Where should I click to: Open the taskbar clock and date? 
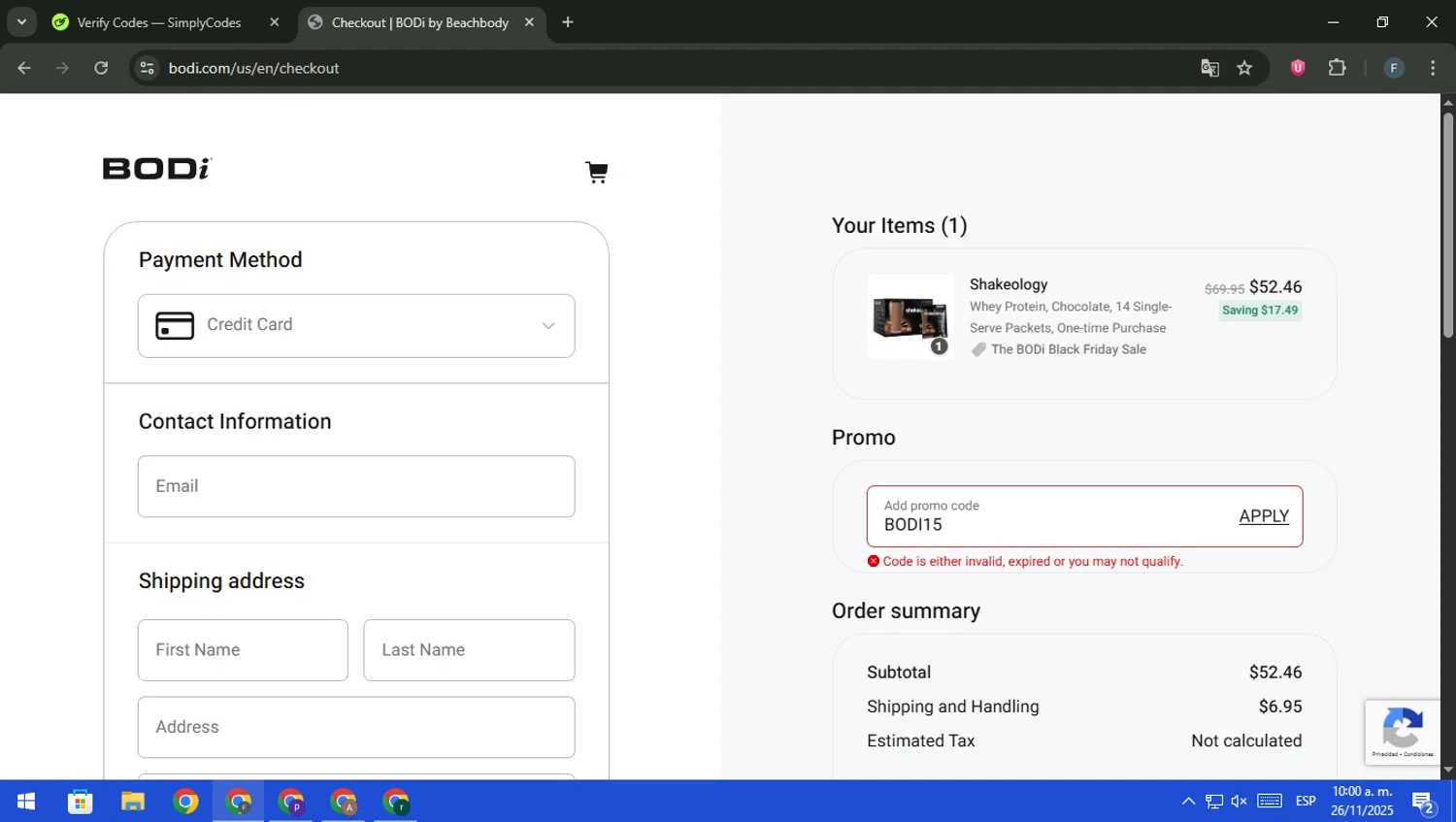click(1362, 802)
